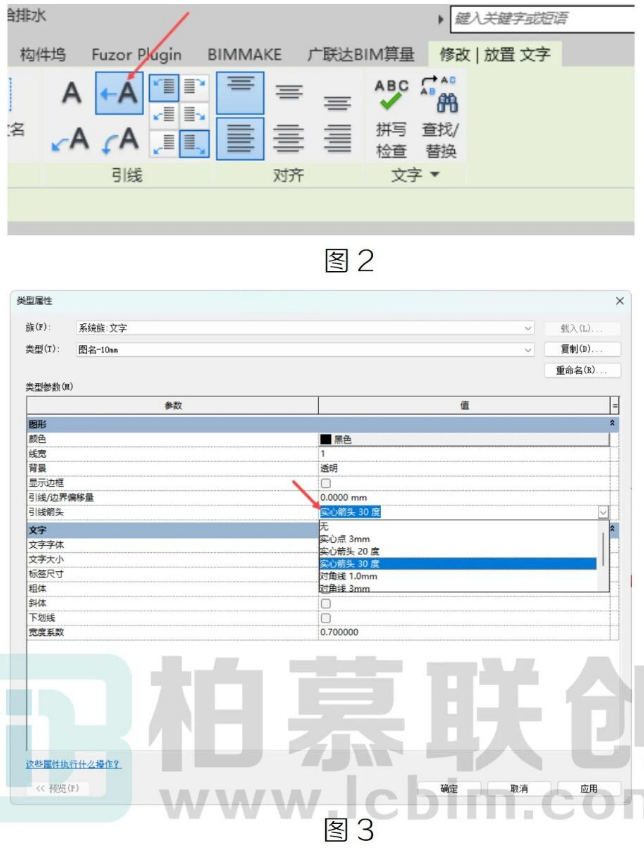Select 无 in the arrowhead list
Image resolution: width=644 pixels, height=848 pixels.
pyautogui.click(x=459, y=527)
